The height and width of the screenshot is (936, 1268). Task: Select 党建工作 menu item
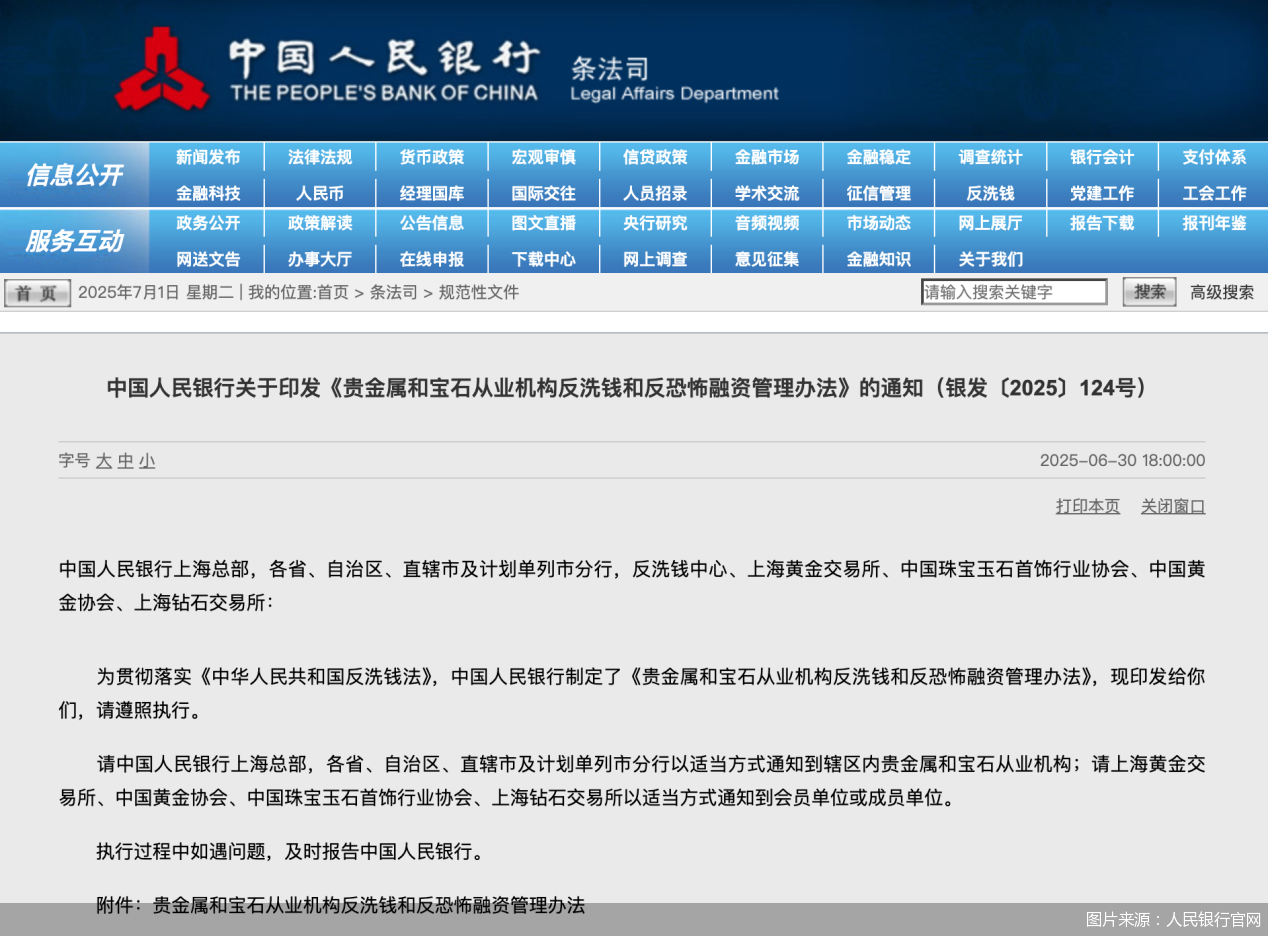point(1102,193)
